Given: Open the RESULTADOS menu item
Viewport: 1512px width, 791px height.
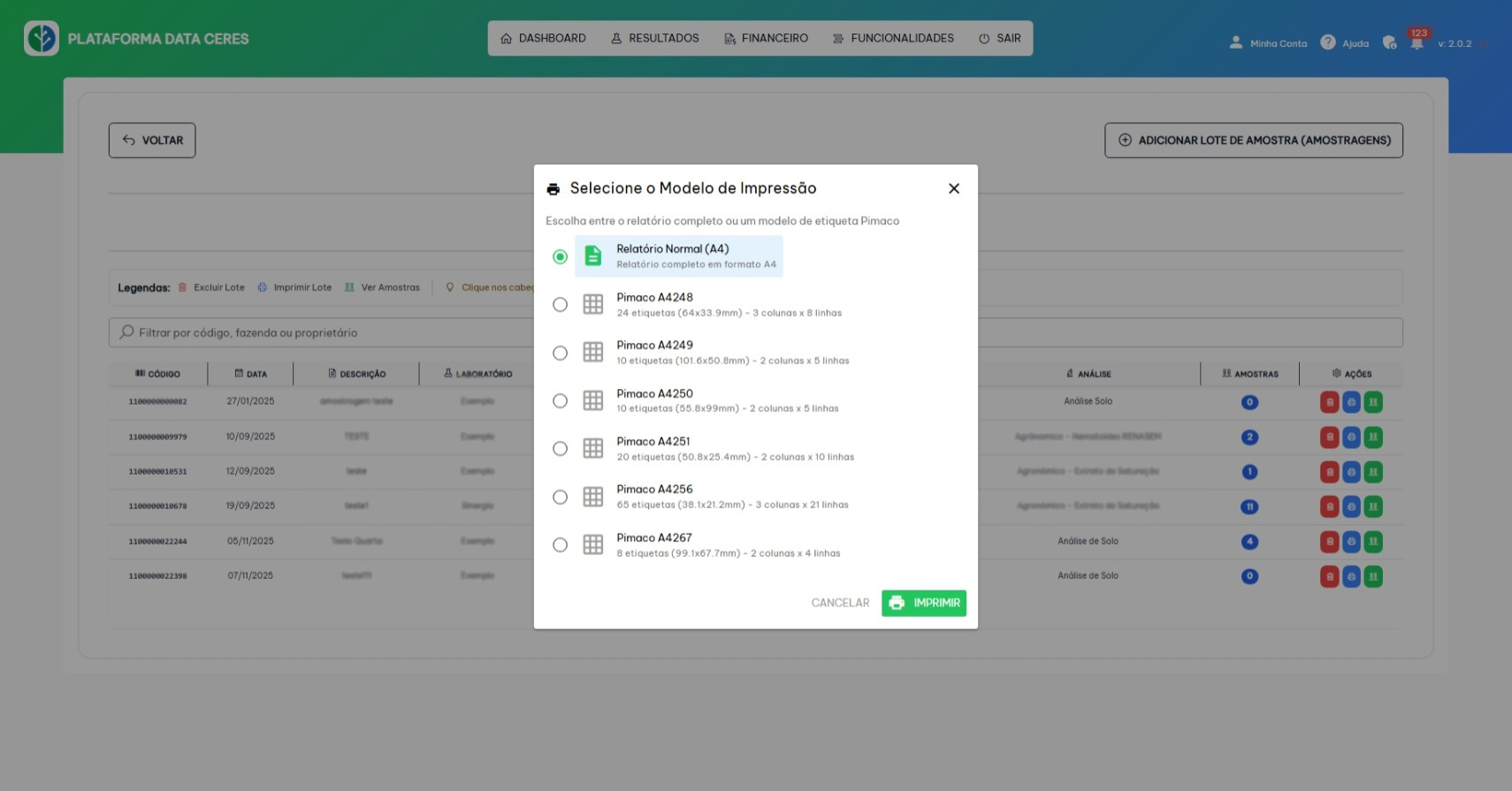Looking at the screenshot, I should click(x=655, y=38).
